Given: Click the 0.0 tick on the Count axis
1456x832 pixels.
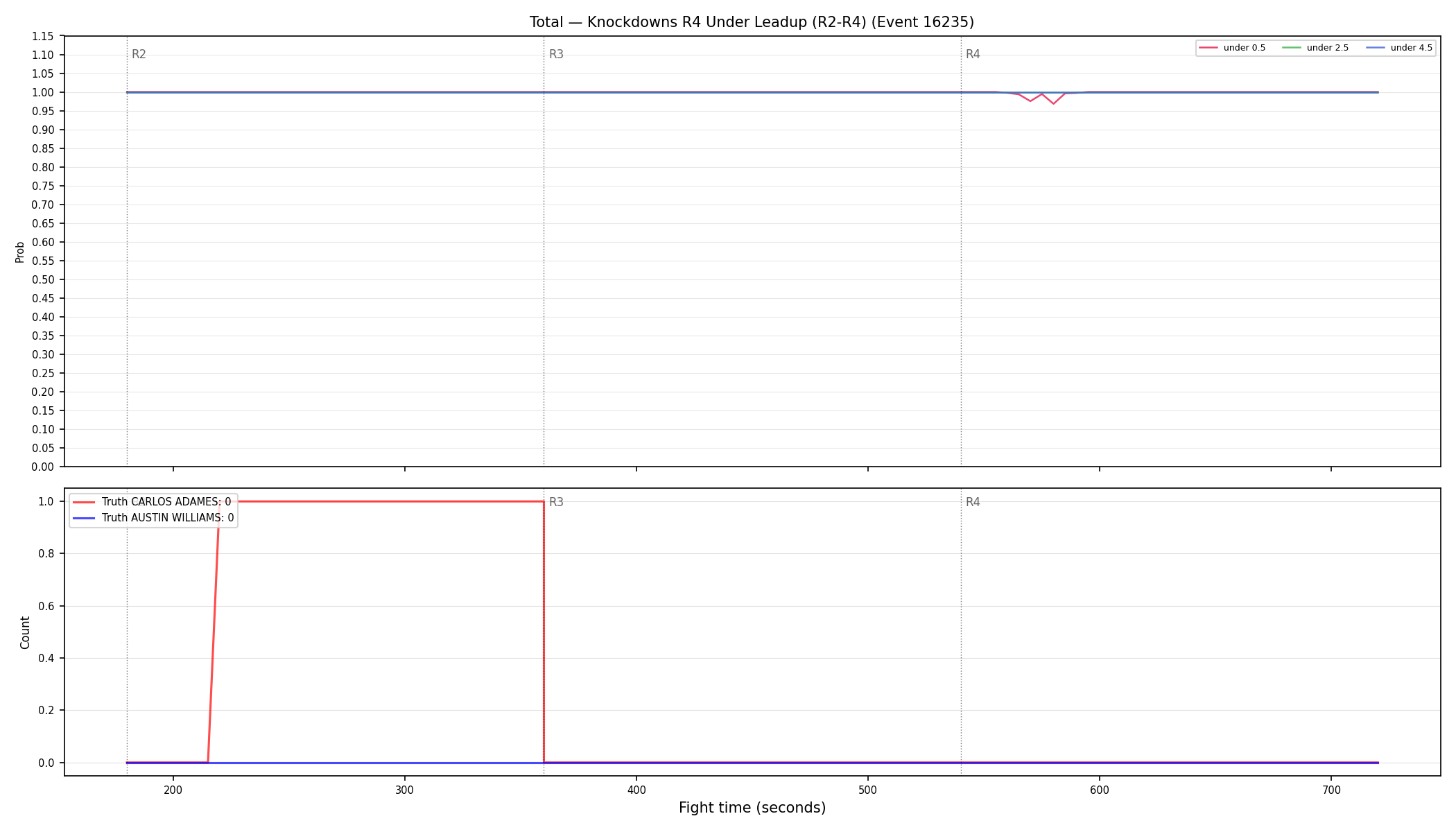Looking at the screenshot, I should [46, 763].
